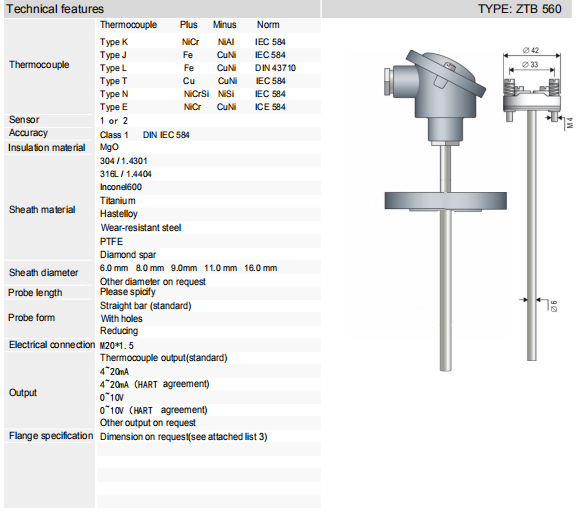This screenshot has width=579, height=514.
Task: Click "Class 1 DIN IEC 584" accuracy value
Action: point(144,135)
